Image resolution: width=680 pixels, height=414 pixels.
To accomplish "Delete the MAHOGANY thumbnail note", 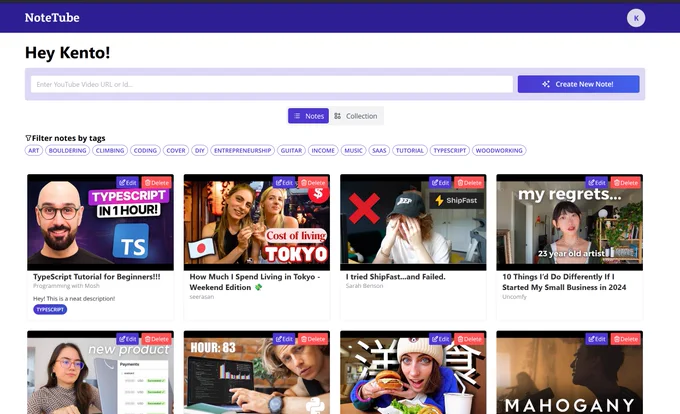I will [x=626, y=339].
